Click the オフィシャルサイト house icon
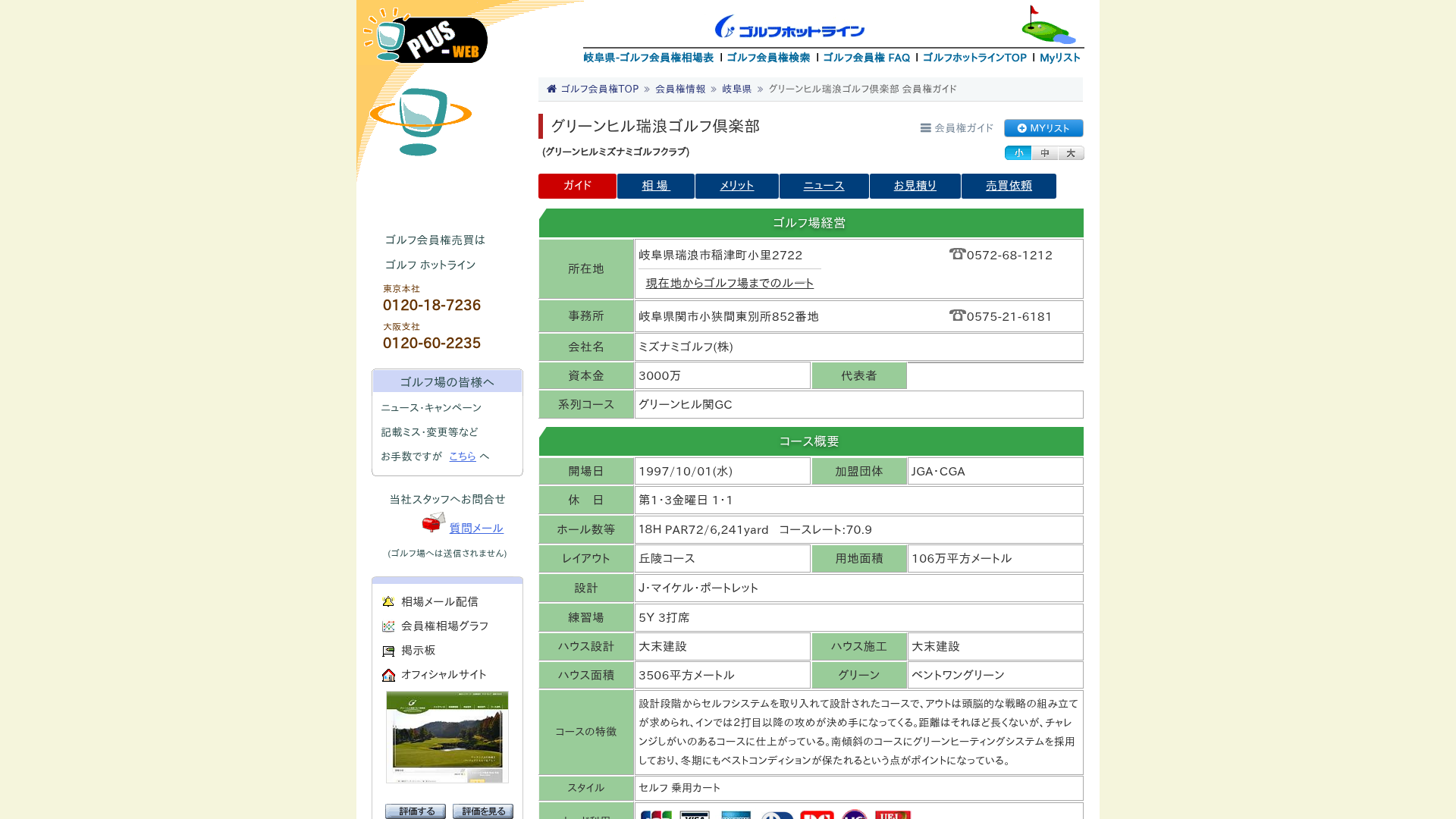This screenshot has width=1456, height=819. [388, 675]
